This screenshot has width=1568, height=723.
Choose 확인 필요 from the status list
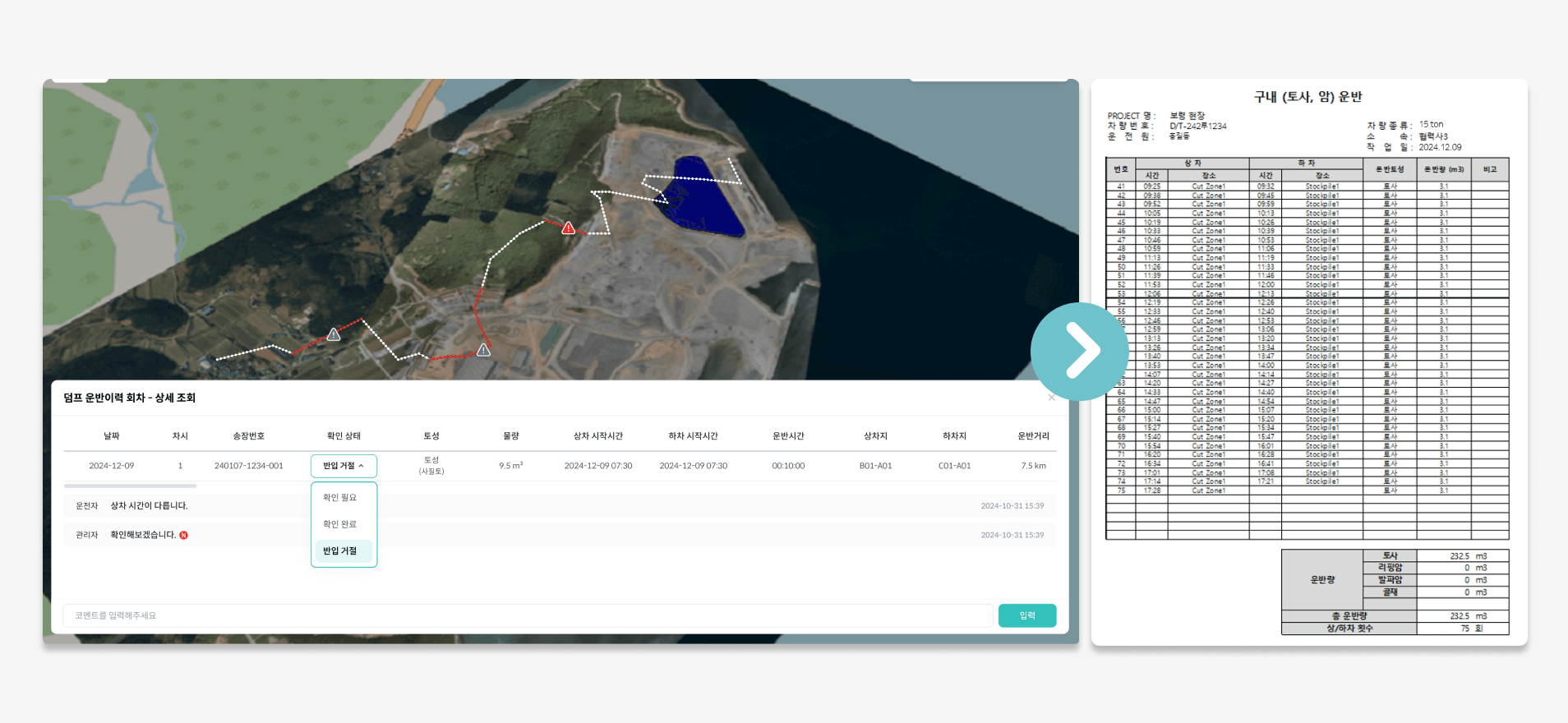[x=339, y=497]
